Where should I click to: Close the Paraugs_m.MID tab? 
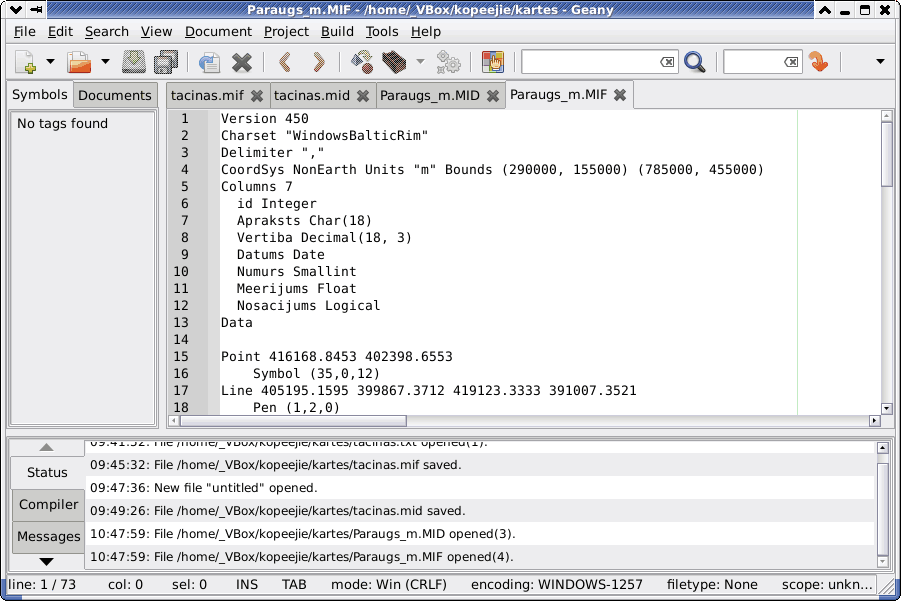[492, 96]
